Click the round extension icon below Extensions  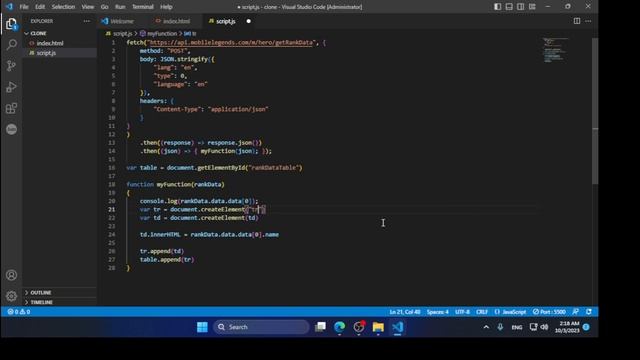click(x=11, y=129)
